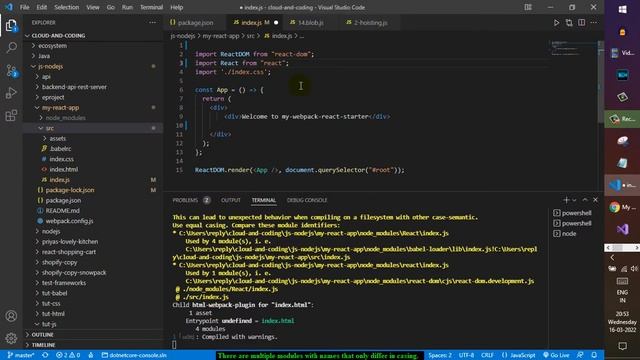
Task: Open Visual Studio from Windows taskbar
Action: tap(622, 229)
